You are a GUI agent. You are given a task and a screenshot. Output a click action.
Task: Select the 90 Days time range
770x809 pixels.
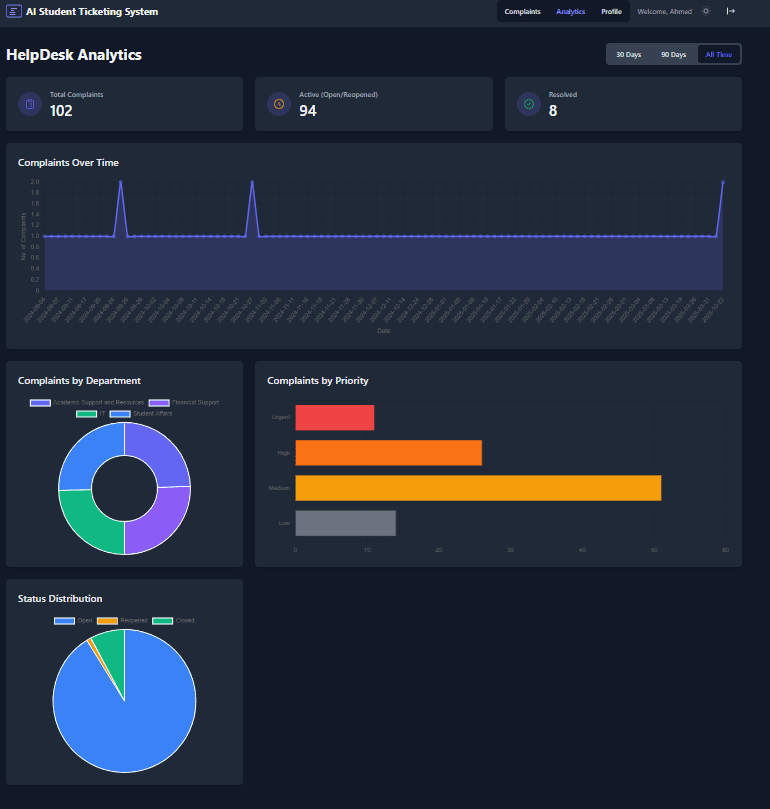pyautogui.click(x=673, y=54)
